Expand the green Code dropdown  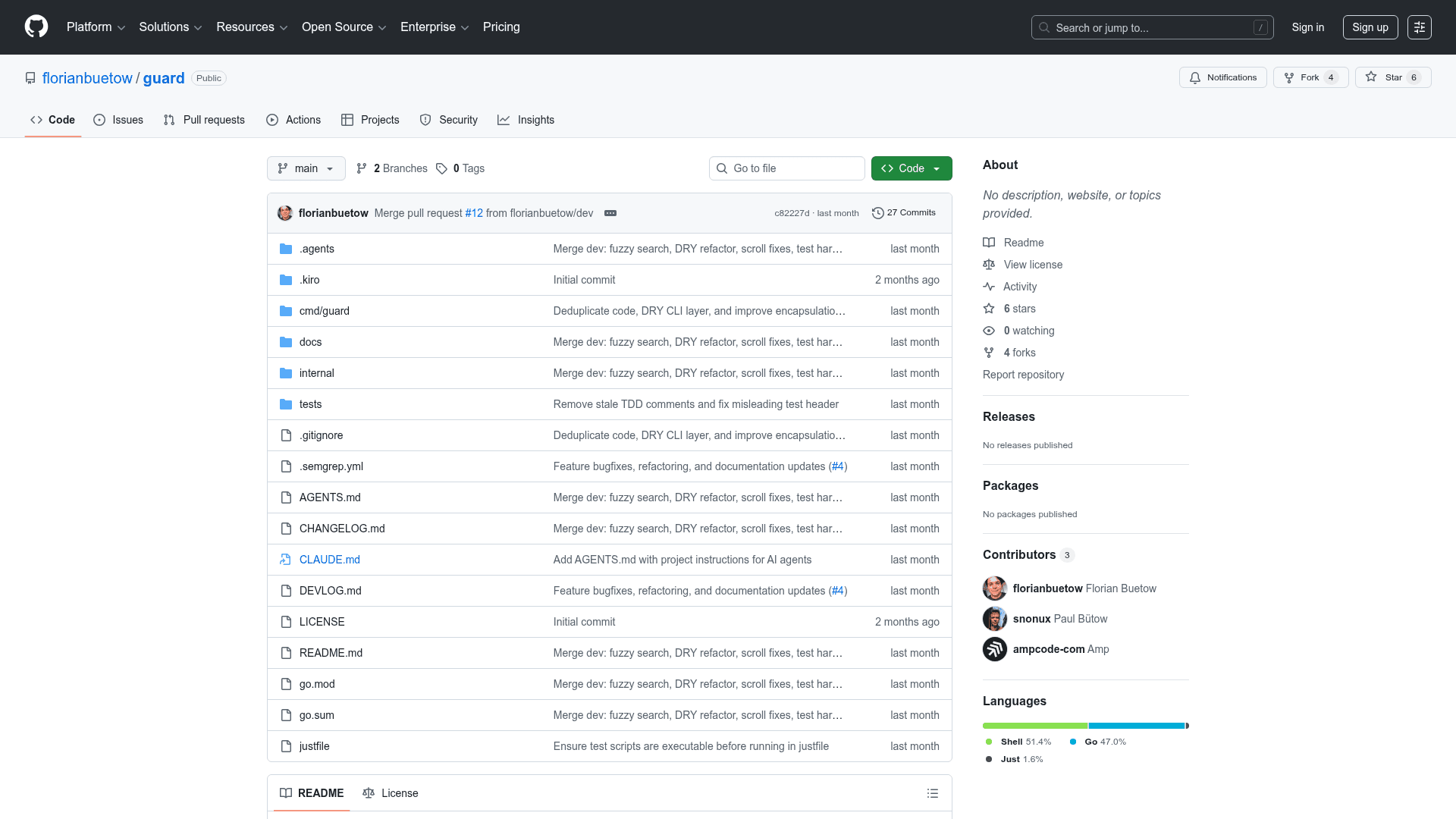[x=911, y=168]
